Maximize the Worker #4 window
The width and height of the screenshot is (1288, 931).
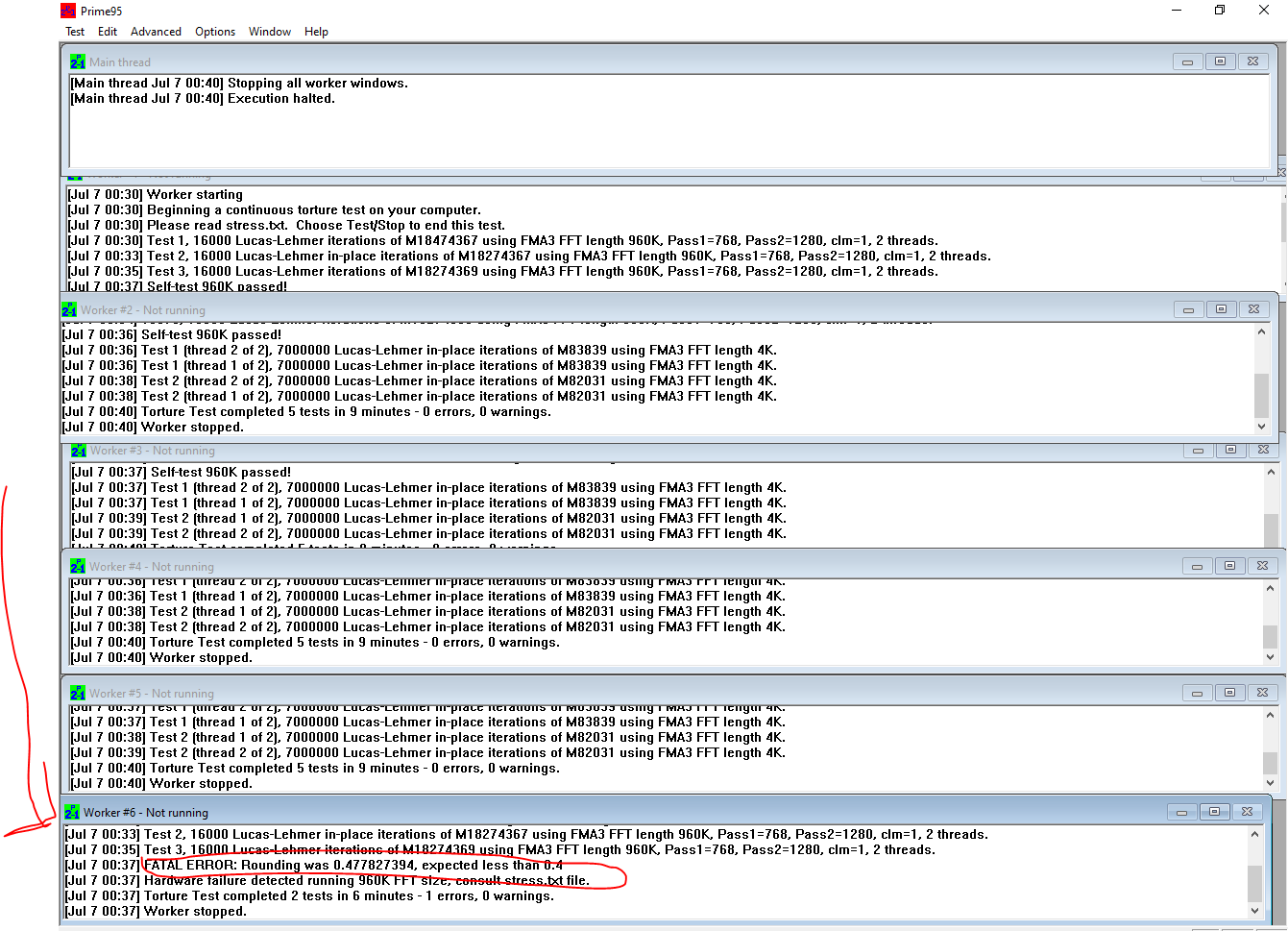tap(1229, 566)
